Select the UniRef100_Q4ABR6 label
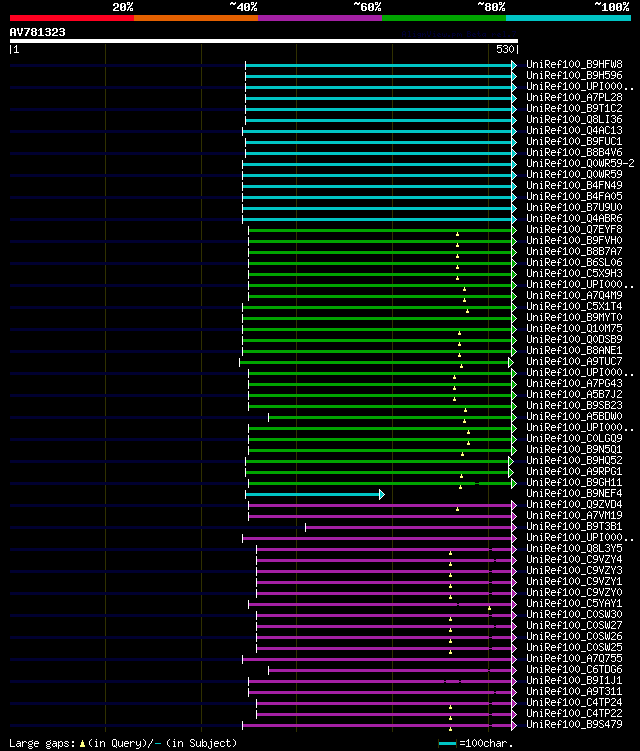This screenshot has height=751, width=640. point(574,218)
